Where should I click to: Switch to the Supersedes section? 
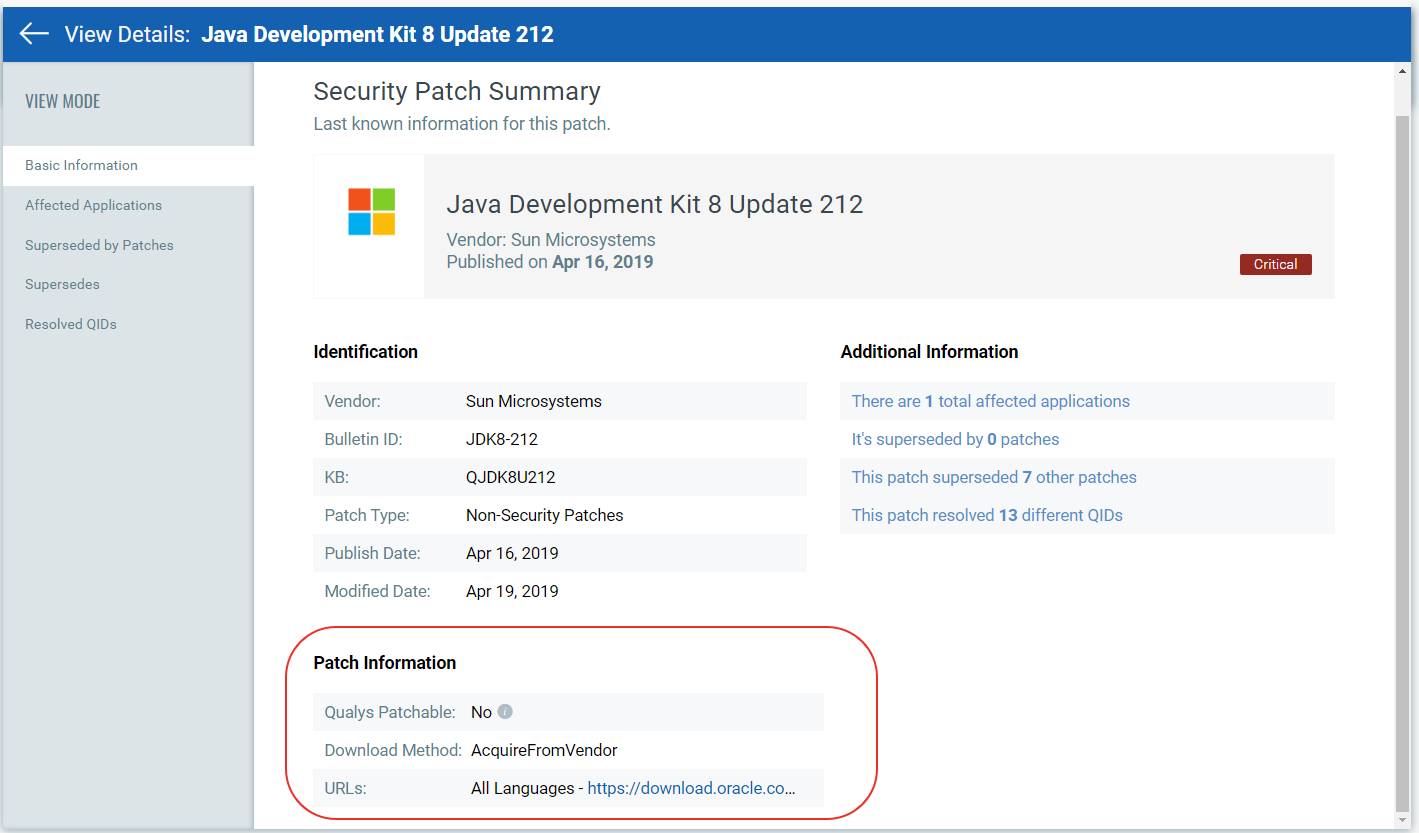pos(62,285)
